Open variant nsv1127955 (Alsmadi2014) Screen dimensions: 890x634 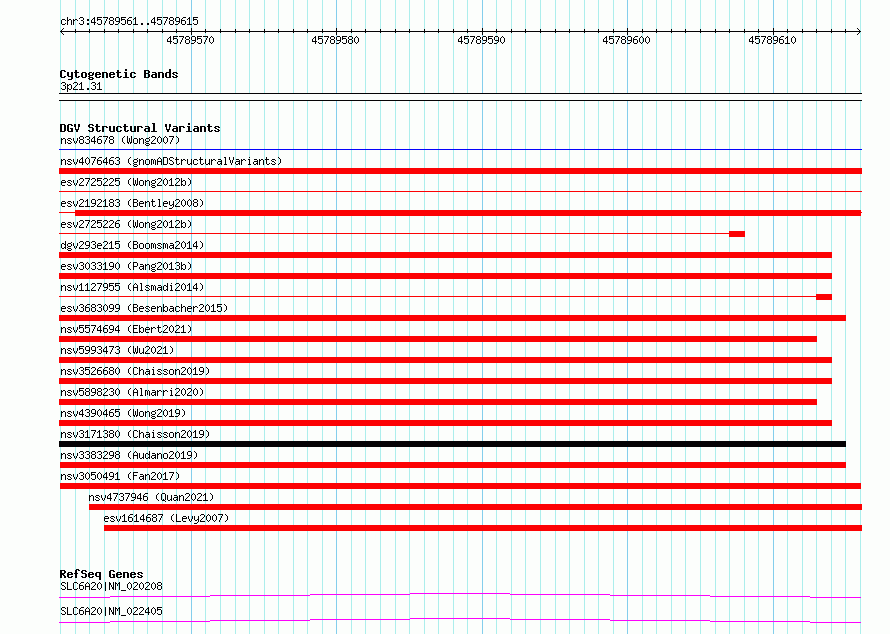(132, 288)
